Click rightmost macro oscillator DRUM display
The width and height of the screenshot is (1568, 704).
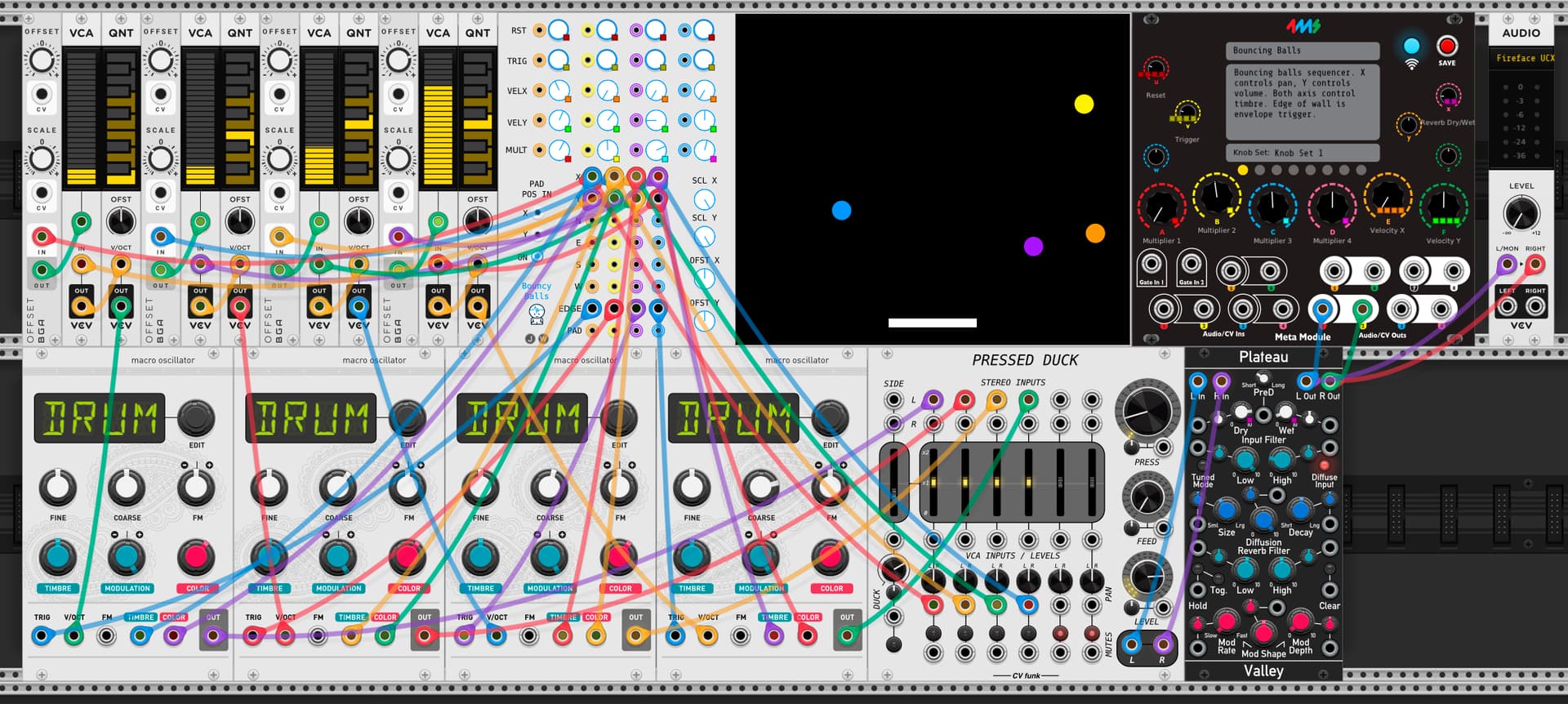[733, 418]
